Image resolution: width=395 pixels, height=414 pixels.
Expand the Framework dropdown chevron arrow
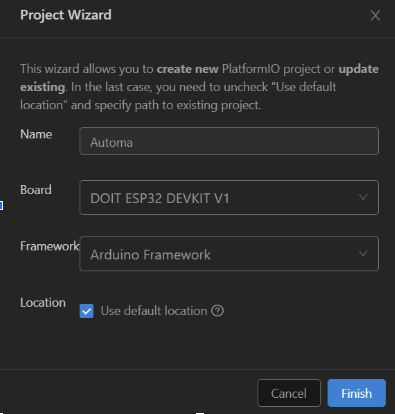(363, 254)
